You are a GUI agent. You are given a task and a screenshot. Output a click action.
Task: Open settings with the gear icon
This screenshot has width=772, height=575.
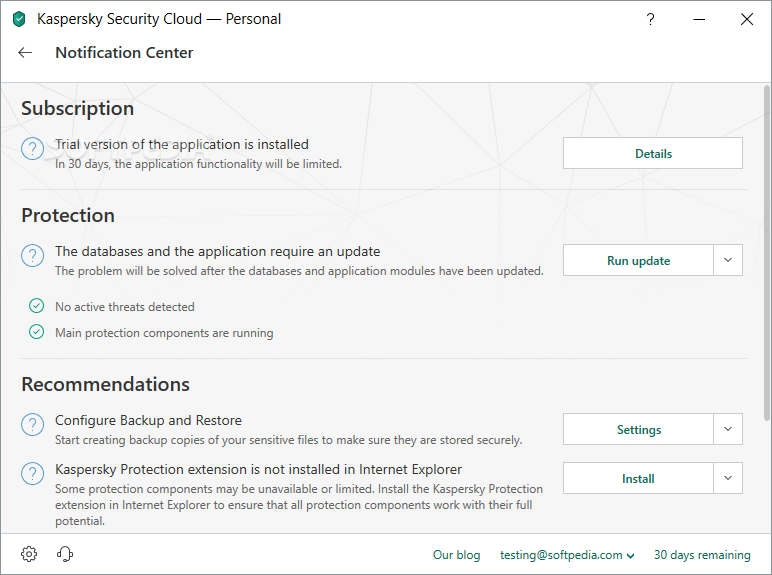coord(29,554)
